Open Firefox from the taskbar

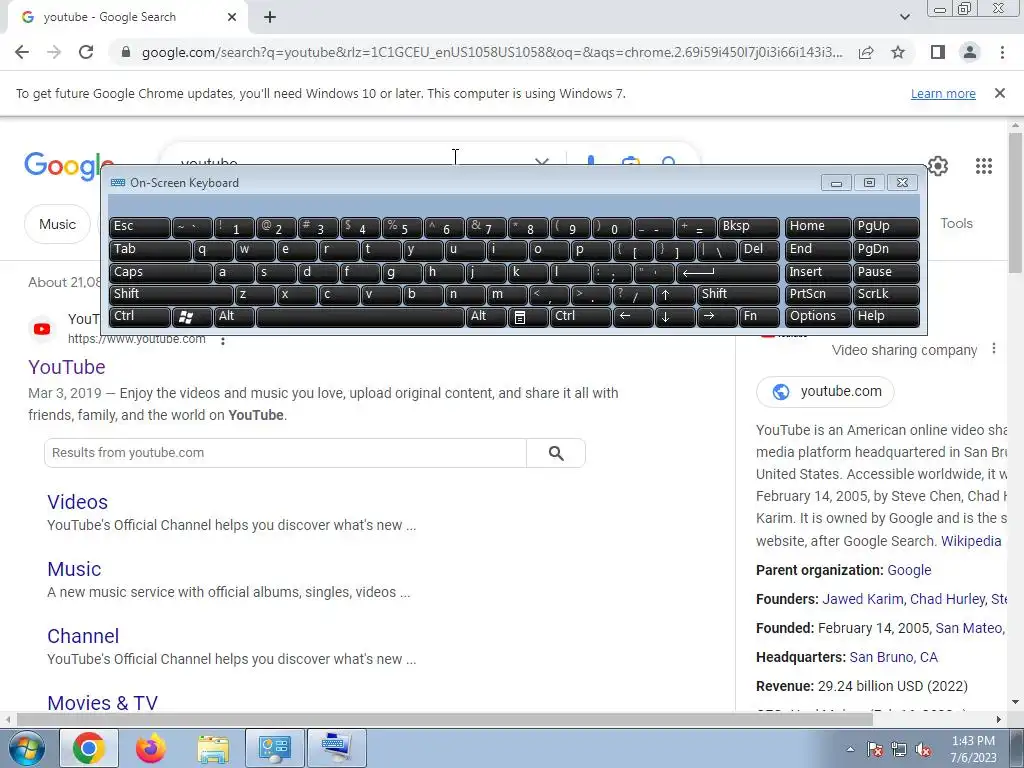[150, 748]
